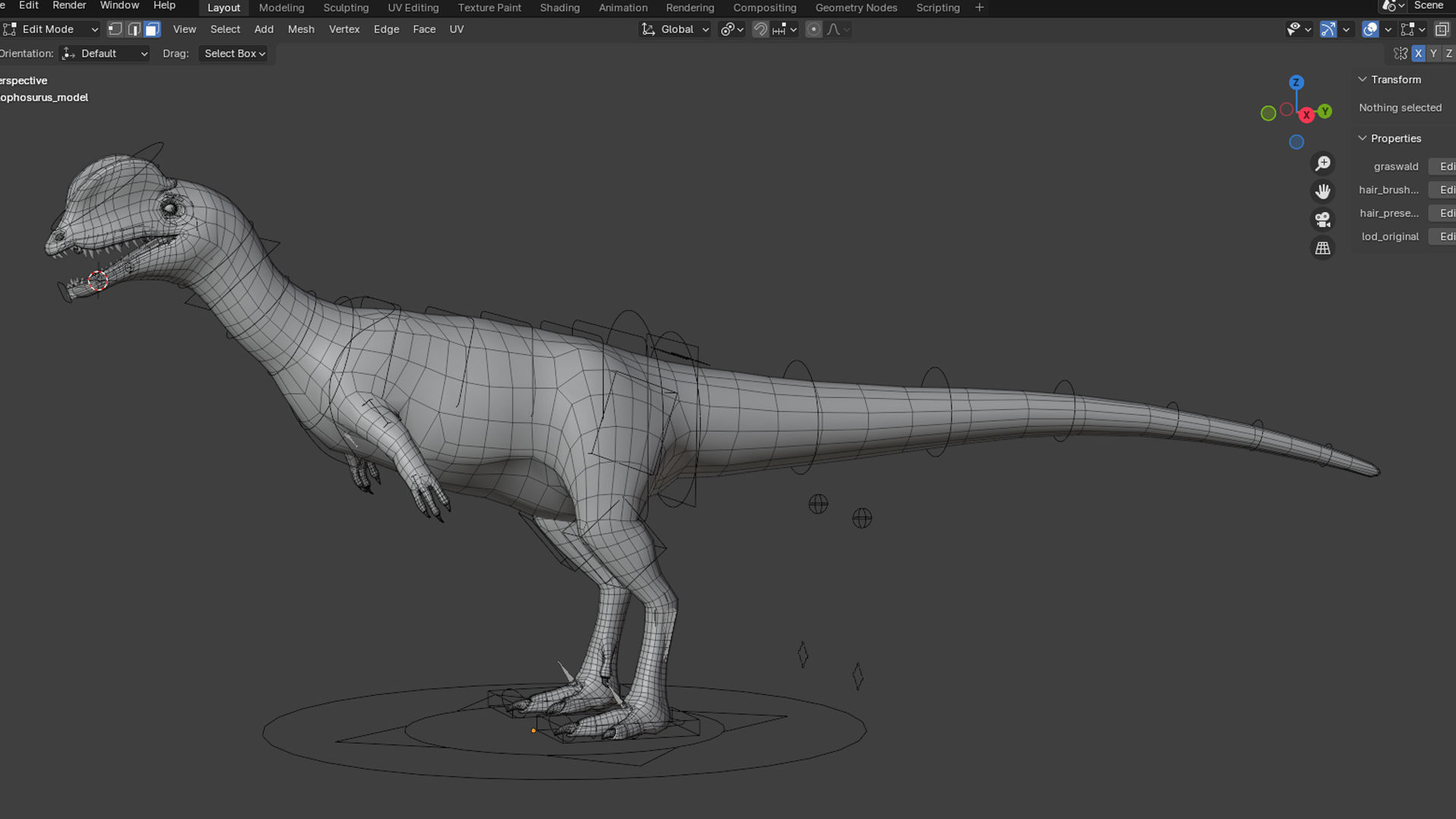Image resolution: width=1456 pixels, height=819 pixels.
Task: Switch to edge select mode
Action: (134, 30)
